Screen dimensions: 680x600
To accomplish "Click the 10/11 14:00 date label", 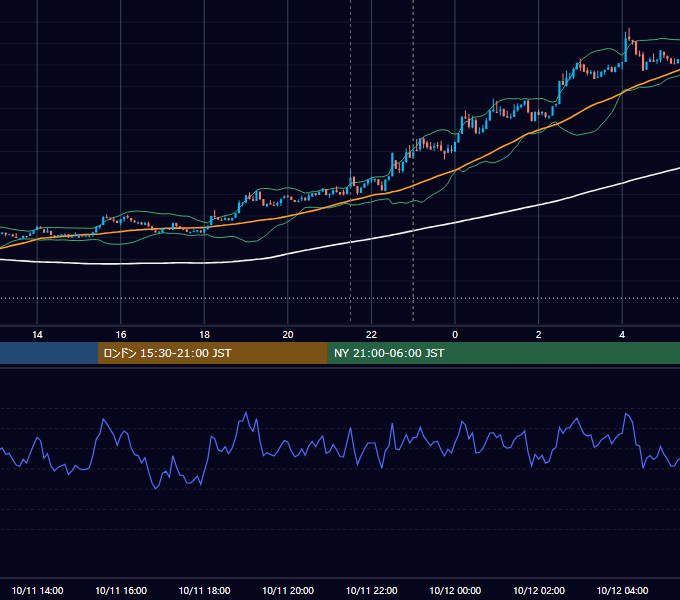I will click(x=37, y=590).
